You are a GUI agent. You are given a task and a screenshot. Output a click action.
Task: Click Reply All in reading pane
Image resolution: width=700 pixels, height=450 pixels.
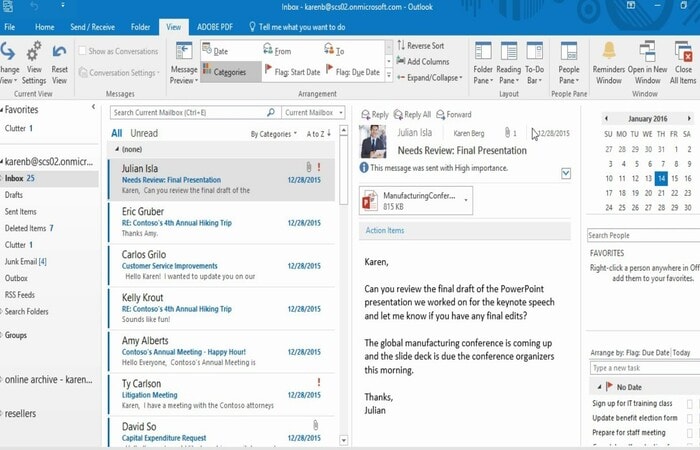[412, 115]
